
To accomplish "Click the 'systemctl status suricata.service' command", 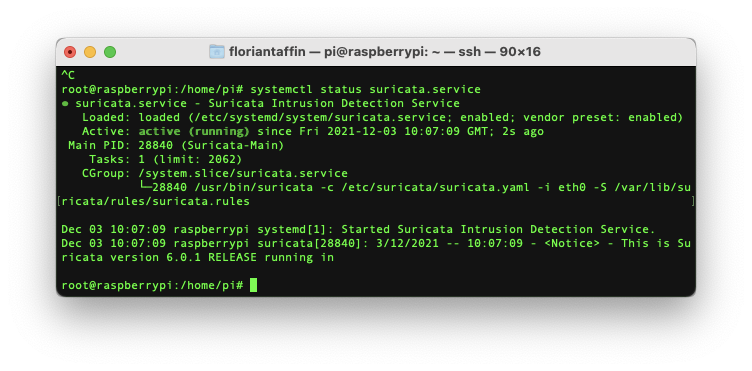I will pos(365,89).
